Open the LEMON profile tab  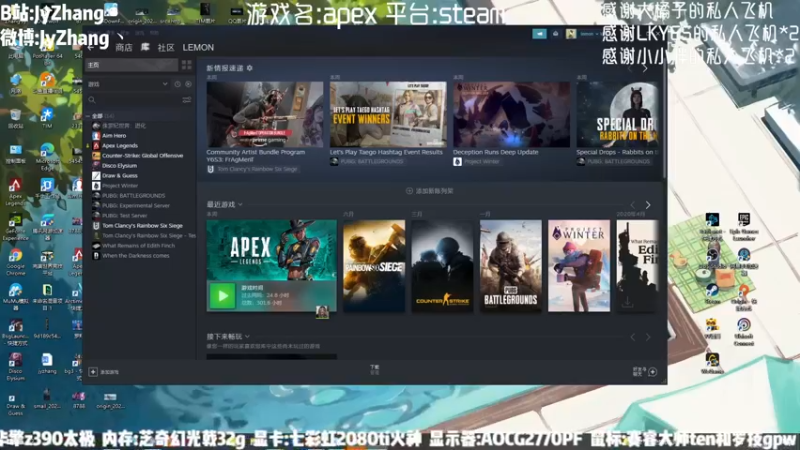[x=198, y=47]
